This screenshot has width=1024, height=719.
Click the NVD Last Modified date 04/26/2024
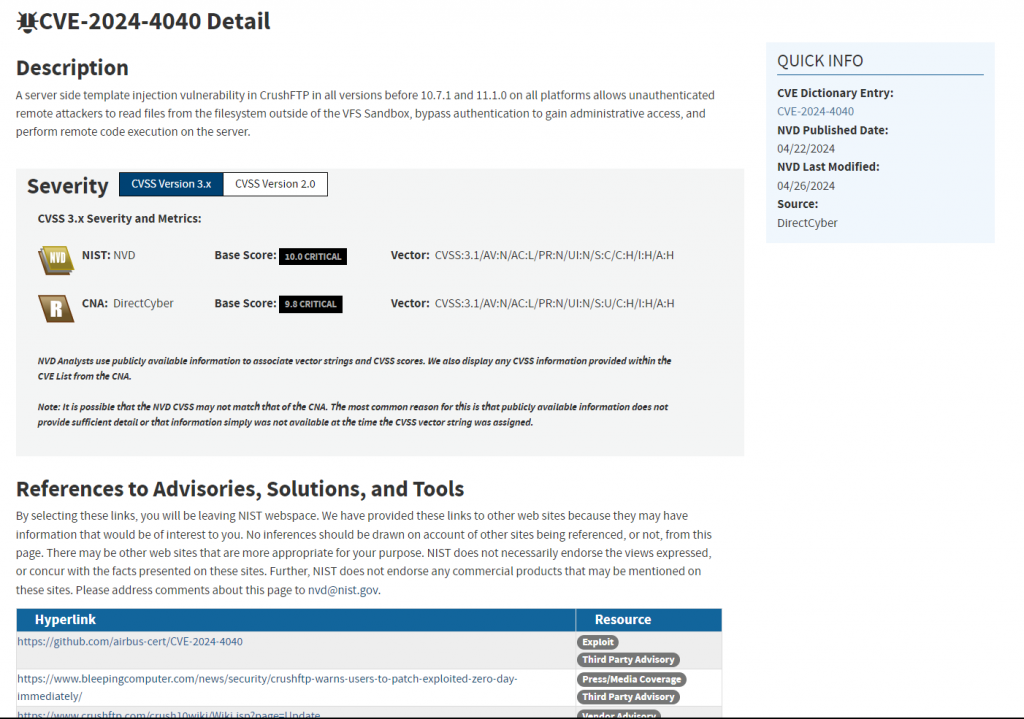tap(806, 186)
